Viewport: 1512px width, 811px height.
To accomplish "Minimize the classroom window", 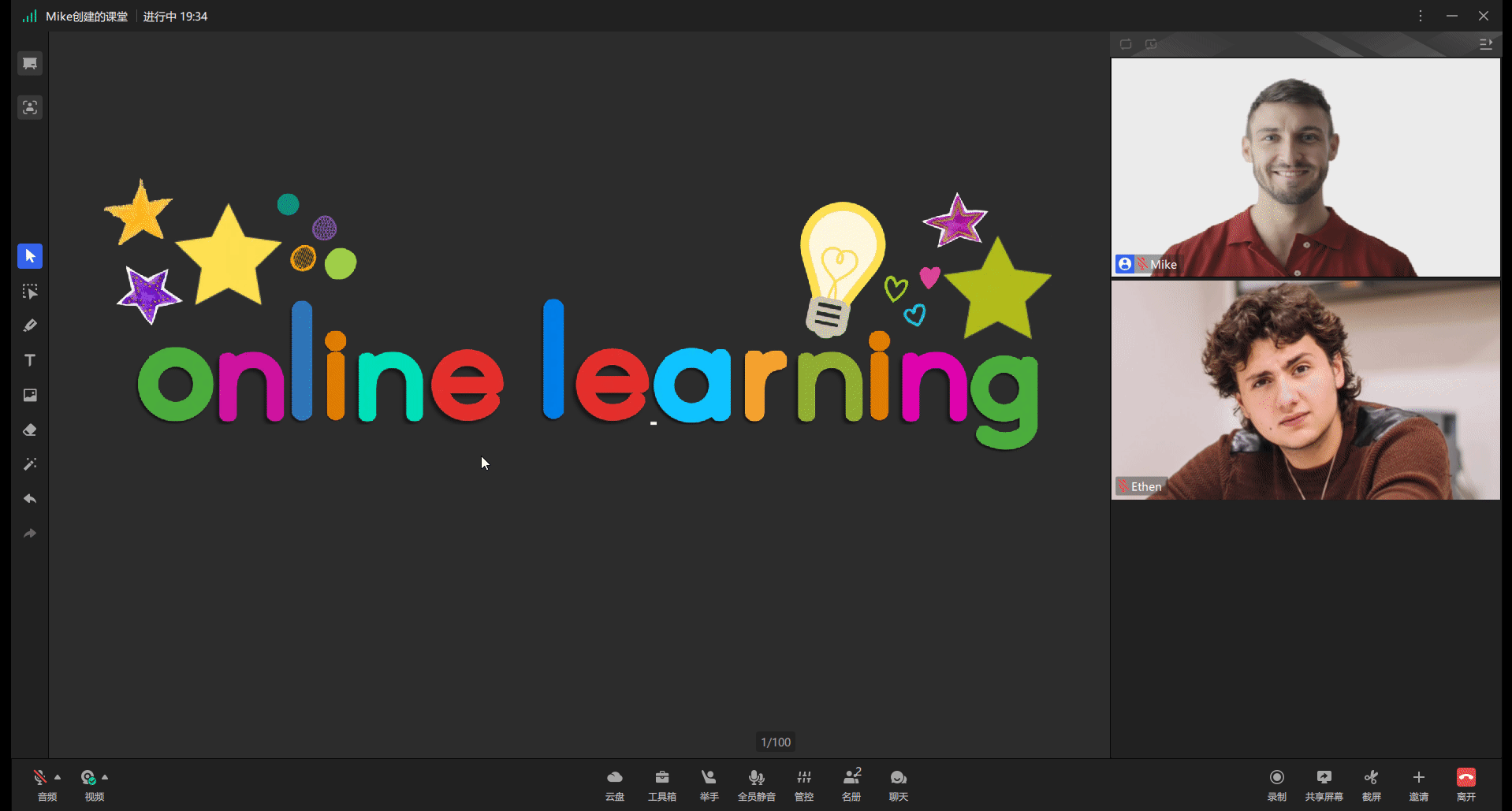I will click(1452, 16).
